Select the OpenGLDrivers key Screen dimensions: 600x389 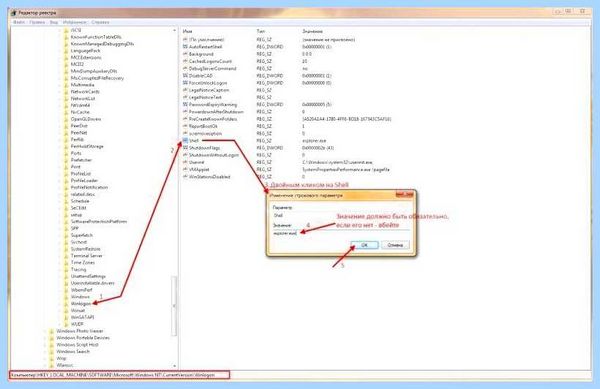[x=86, y=119]
